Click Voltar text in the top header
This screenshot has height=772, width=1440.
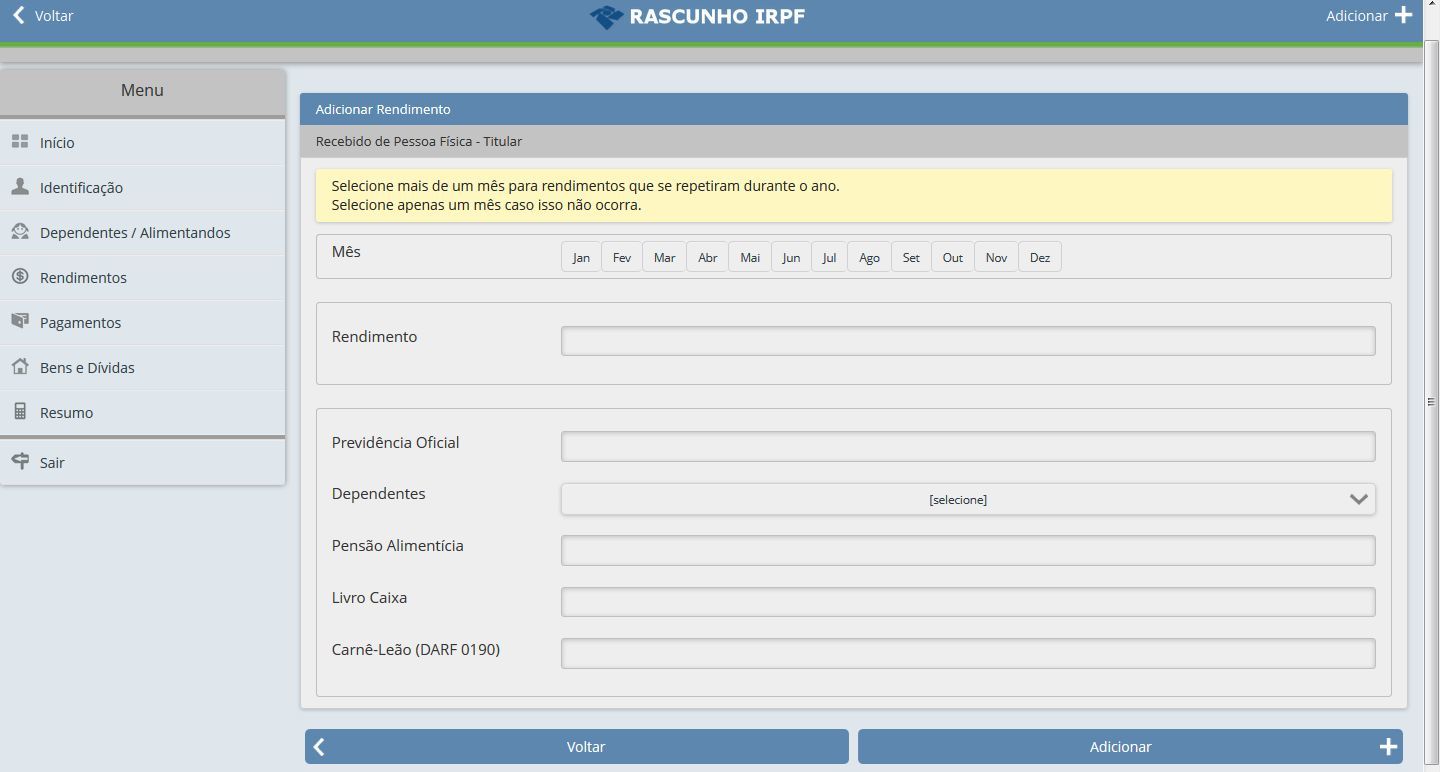(x=54, y=16)
